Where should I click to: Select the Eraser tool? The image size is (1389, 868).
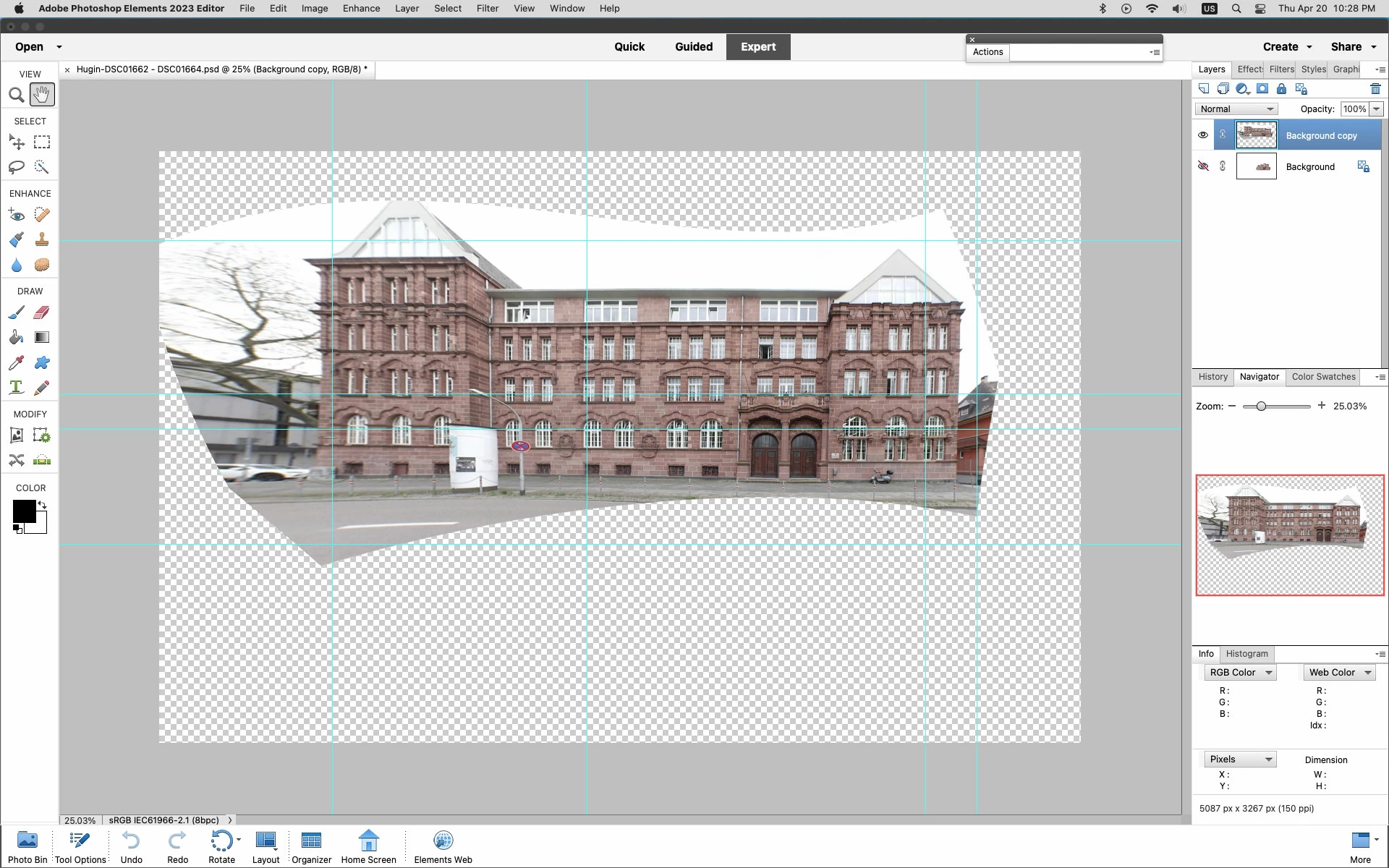42,312
